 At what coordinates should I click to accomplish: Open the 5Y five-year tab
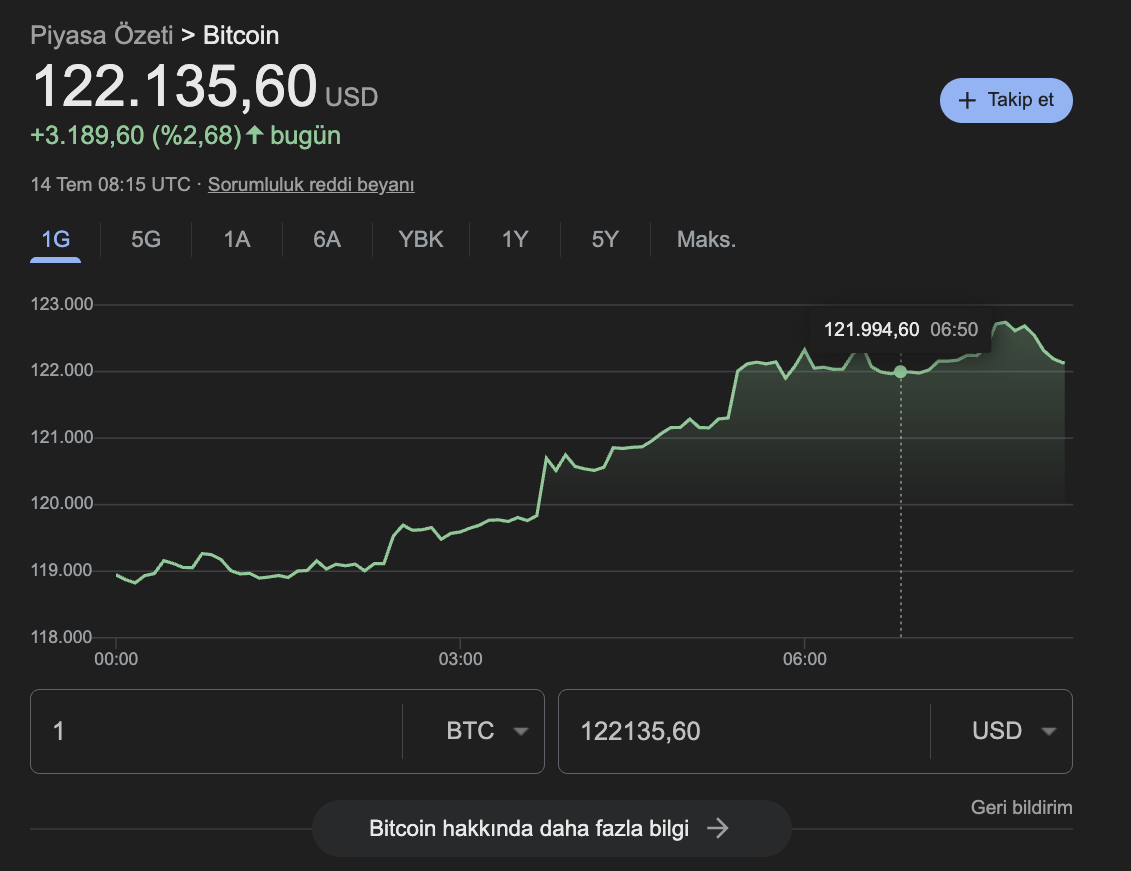click(605, 239)
